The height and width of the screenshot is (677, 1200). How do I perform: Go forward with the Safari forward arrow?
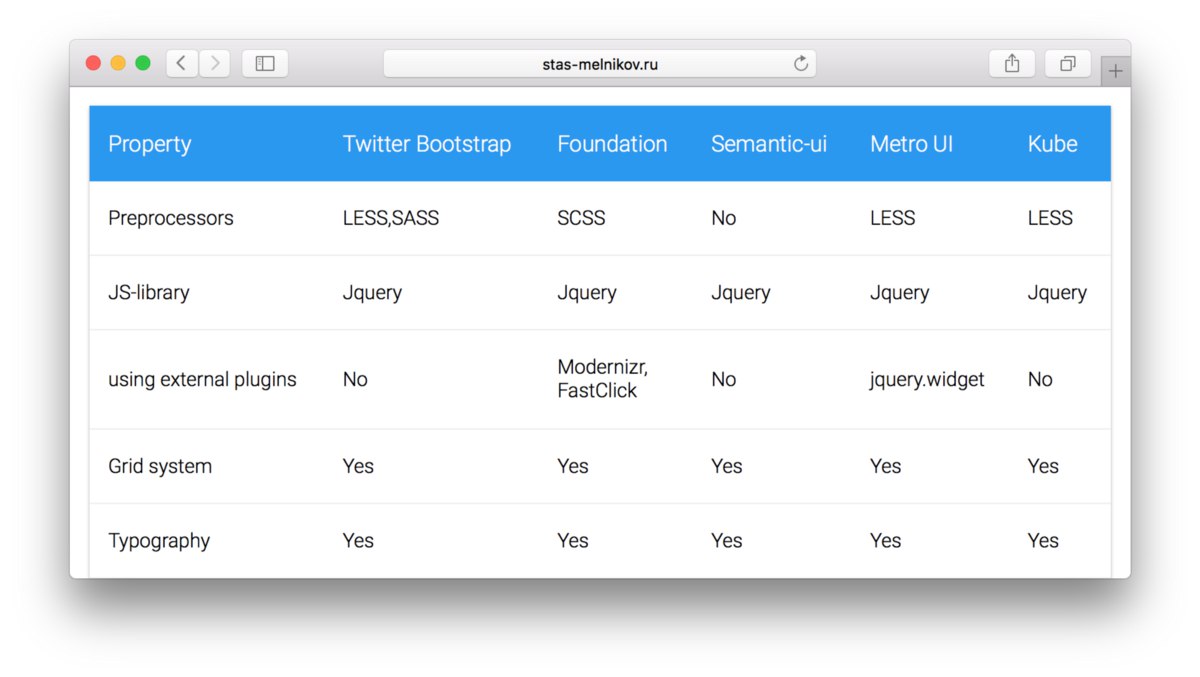215,64
